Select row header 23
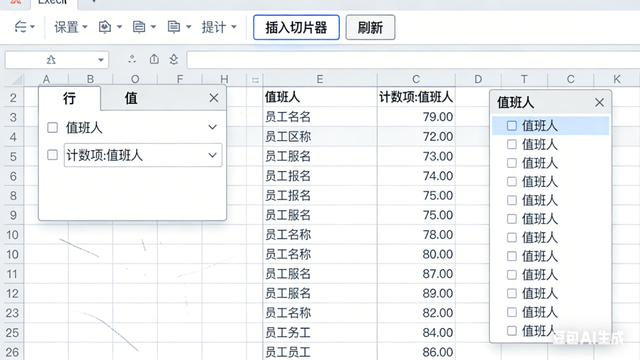640x360 pixels. [x=13, y=313]
